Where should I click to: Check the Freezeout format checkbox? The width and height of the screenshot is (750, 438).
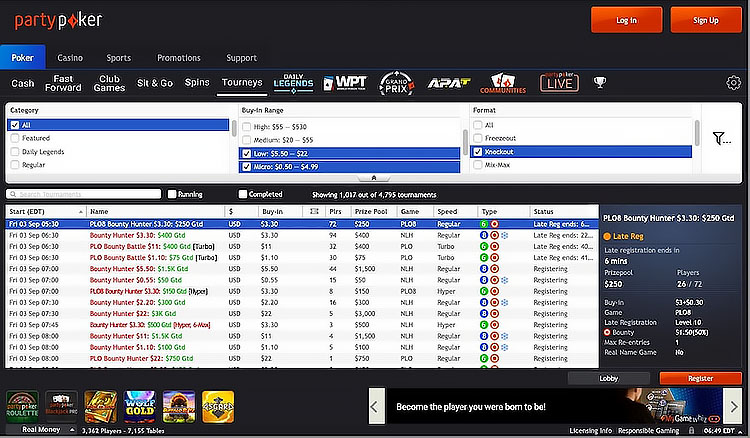coord(477,138)
